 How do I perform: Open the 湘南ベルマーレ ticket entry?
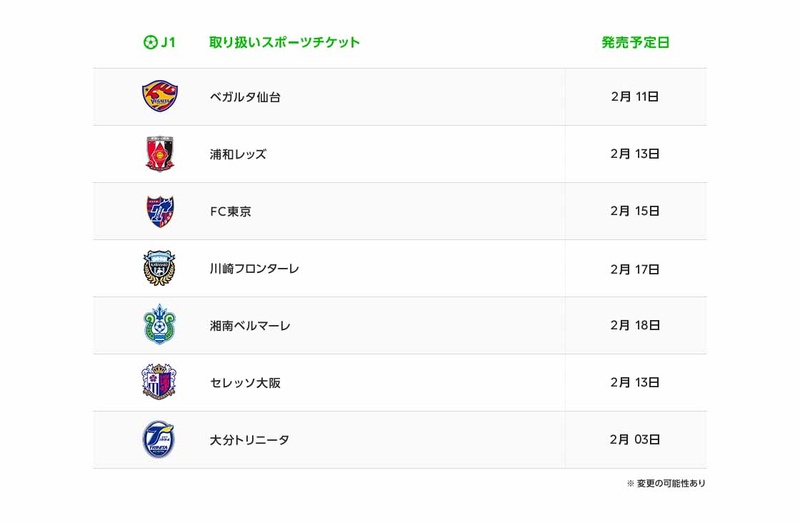pyautogui.click(x=250, y=326)
